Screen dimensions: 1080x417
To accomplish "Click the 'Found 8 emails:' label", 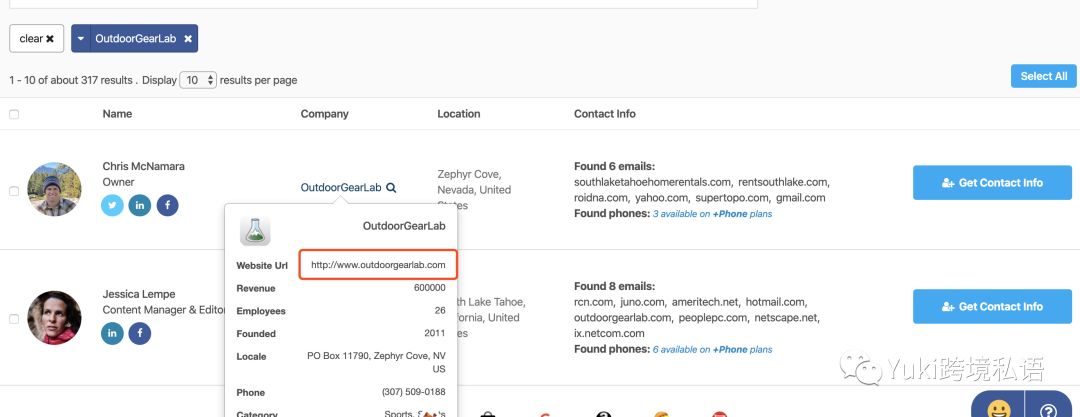I will (x=614, y=286).
